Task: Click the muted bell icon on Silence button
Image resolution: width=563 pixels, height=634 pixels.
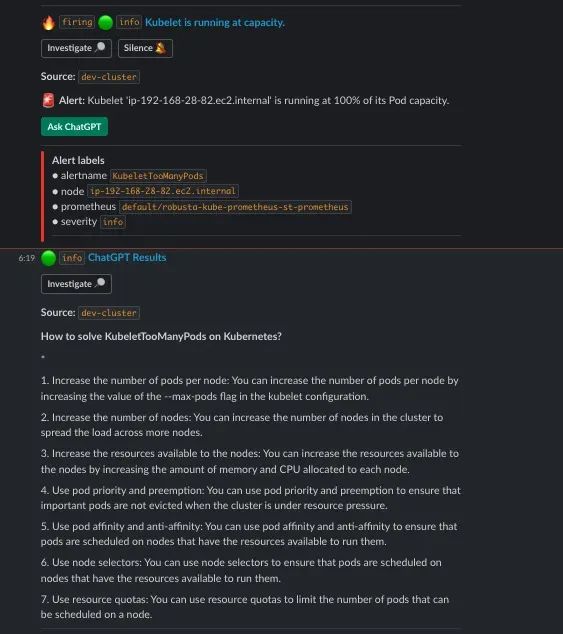Action: 161,48
